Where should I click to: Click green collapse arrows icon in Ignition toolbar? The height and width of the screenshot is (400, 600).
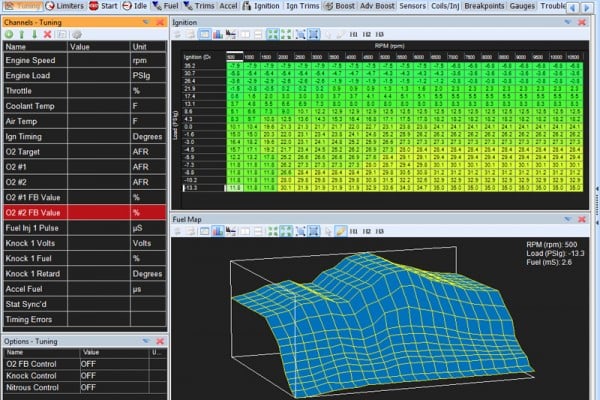pos(286,34)
